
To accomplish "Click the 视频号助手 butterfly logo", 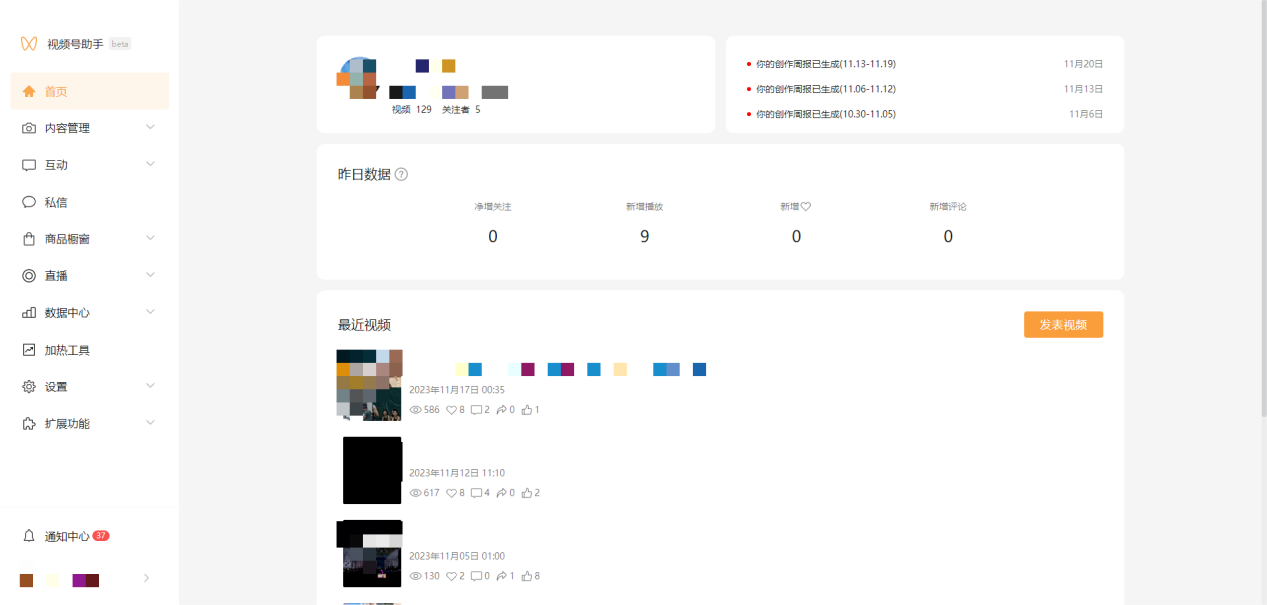I will point(29,44).
